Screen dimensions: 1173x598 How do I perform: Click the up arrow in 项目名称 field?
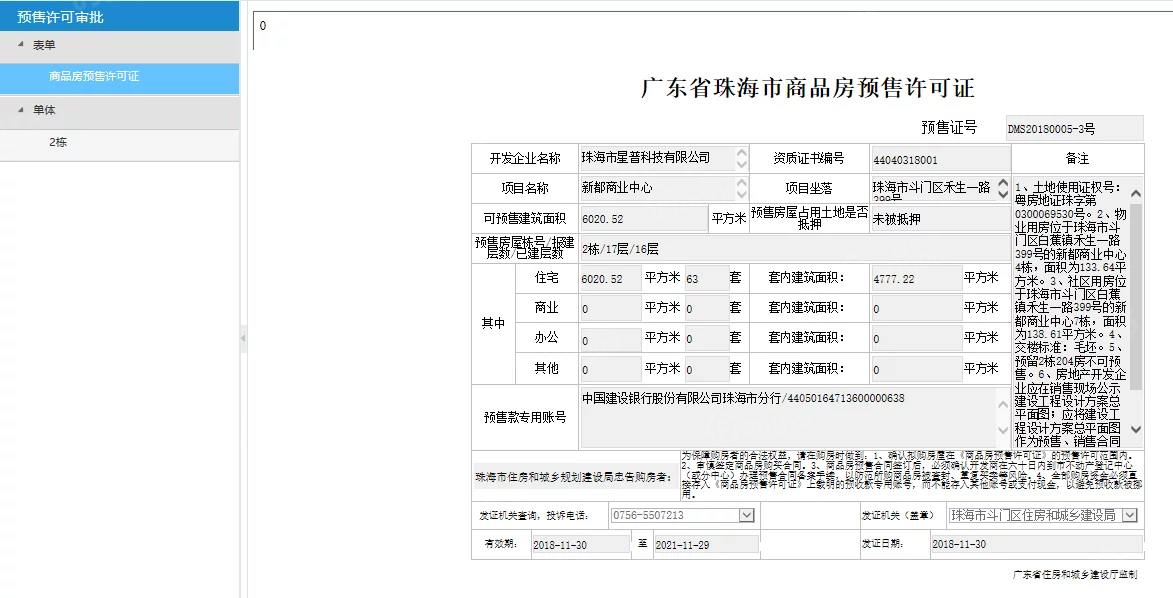[x=741, y=182]
